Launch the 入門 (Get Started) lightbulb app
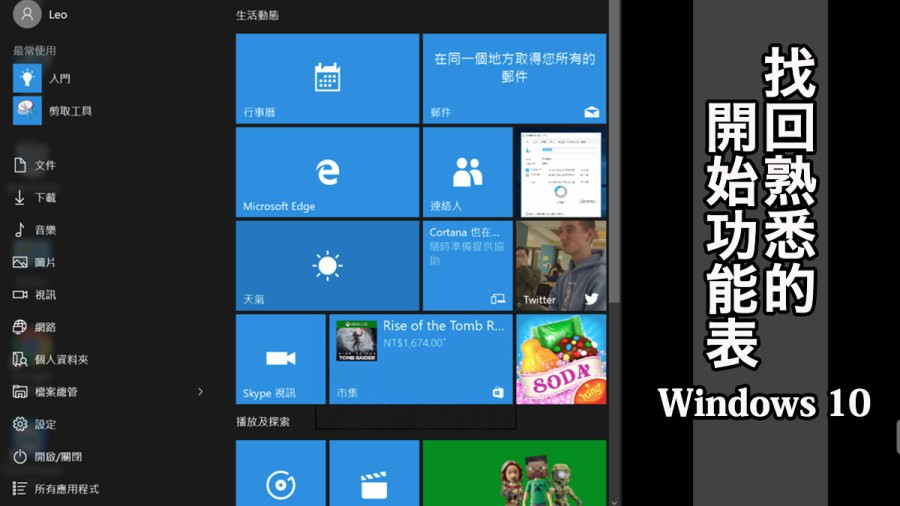900x506 pixels. pyautogui.click(x=27, y=79)
